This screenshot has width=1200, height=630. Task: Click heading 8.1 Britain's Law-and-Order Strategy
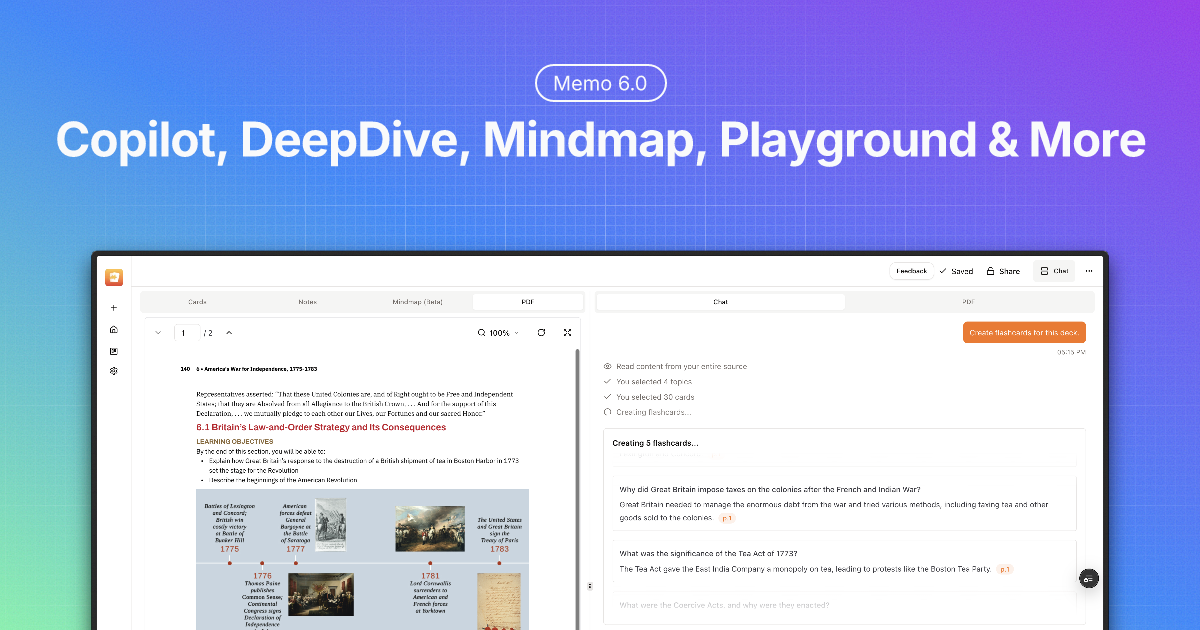(321, 427)
